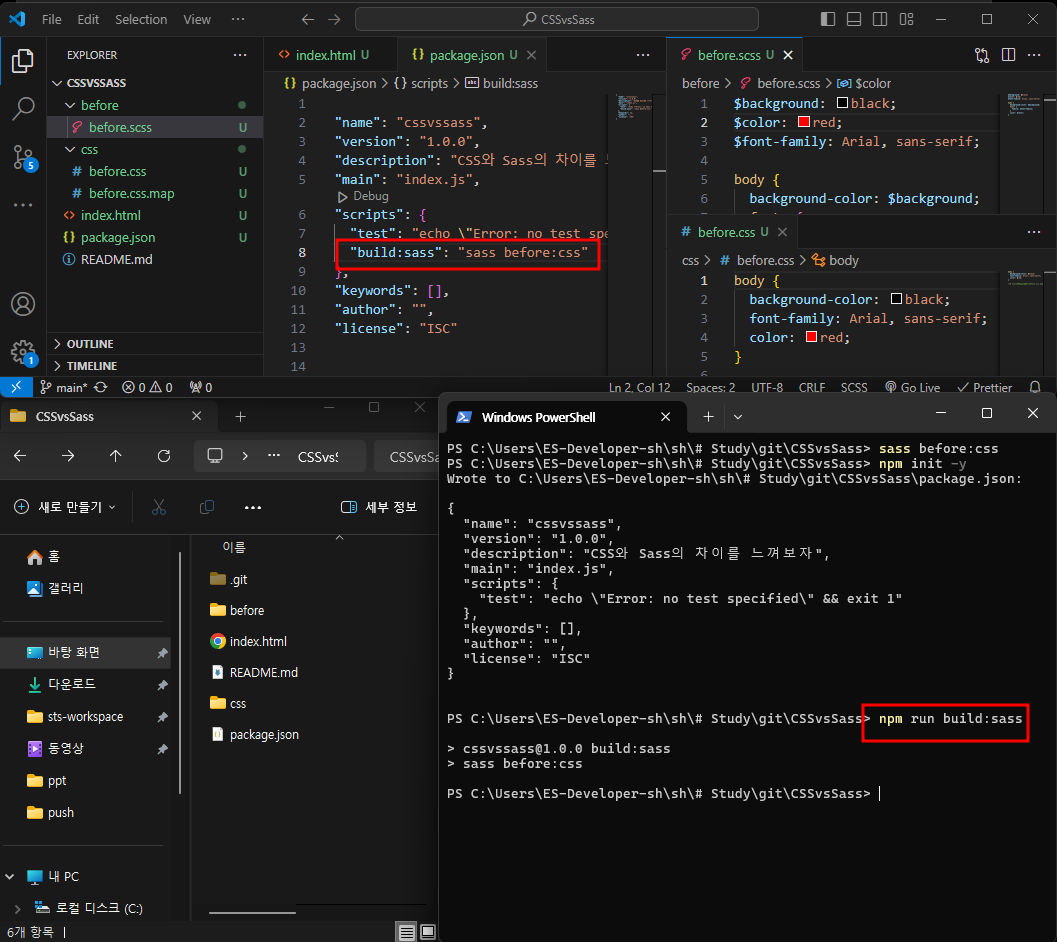Collapse CSSVSSASS root folder in Explorer
Screen dimensions: 1057x942
click(x=58, y=83)
